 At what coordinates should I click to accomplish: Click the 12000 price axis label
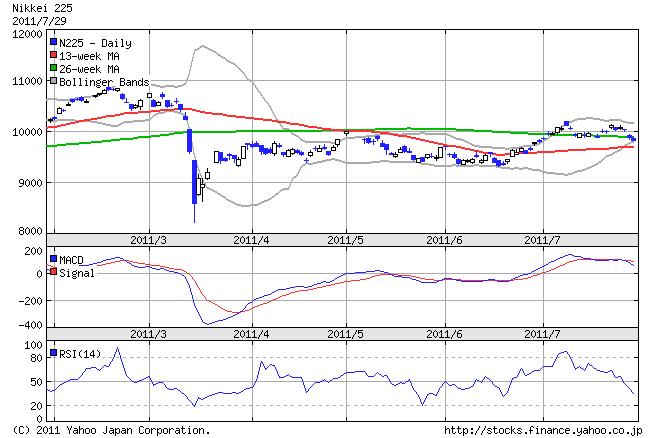click(x=25, y=34)
